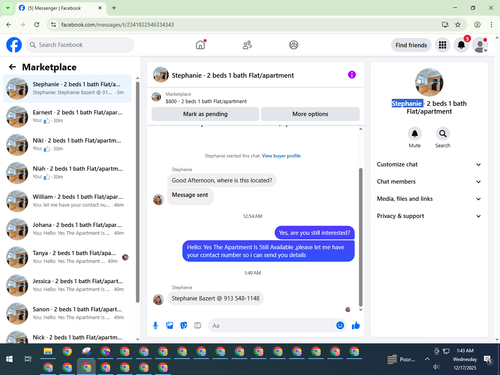Screen dimensions: 500x375
Task: Open new browser tab plus button
Action: pyautogui.click(x=114, y=8)
